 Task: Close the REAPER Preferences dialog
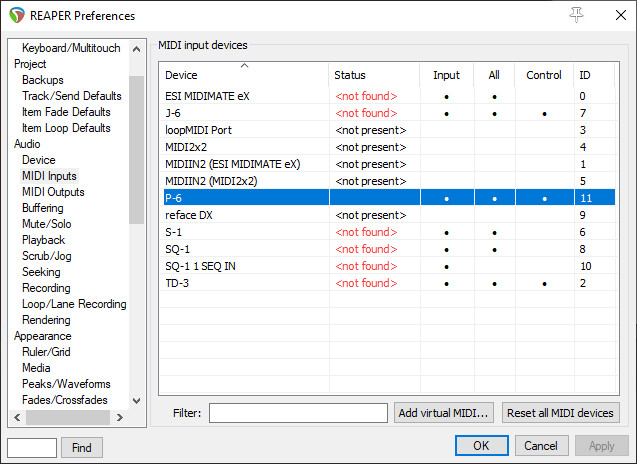point(620,15)
